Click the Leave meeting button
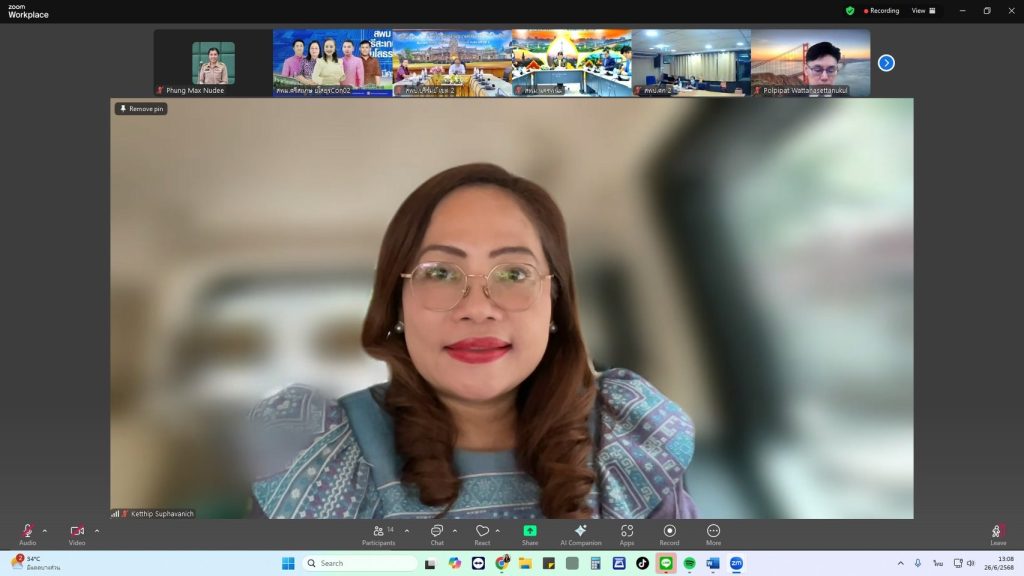This screenshot has height=576, width=1024. (x=997, y=533)
